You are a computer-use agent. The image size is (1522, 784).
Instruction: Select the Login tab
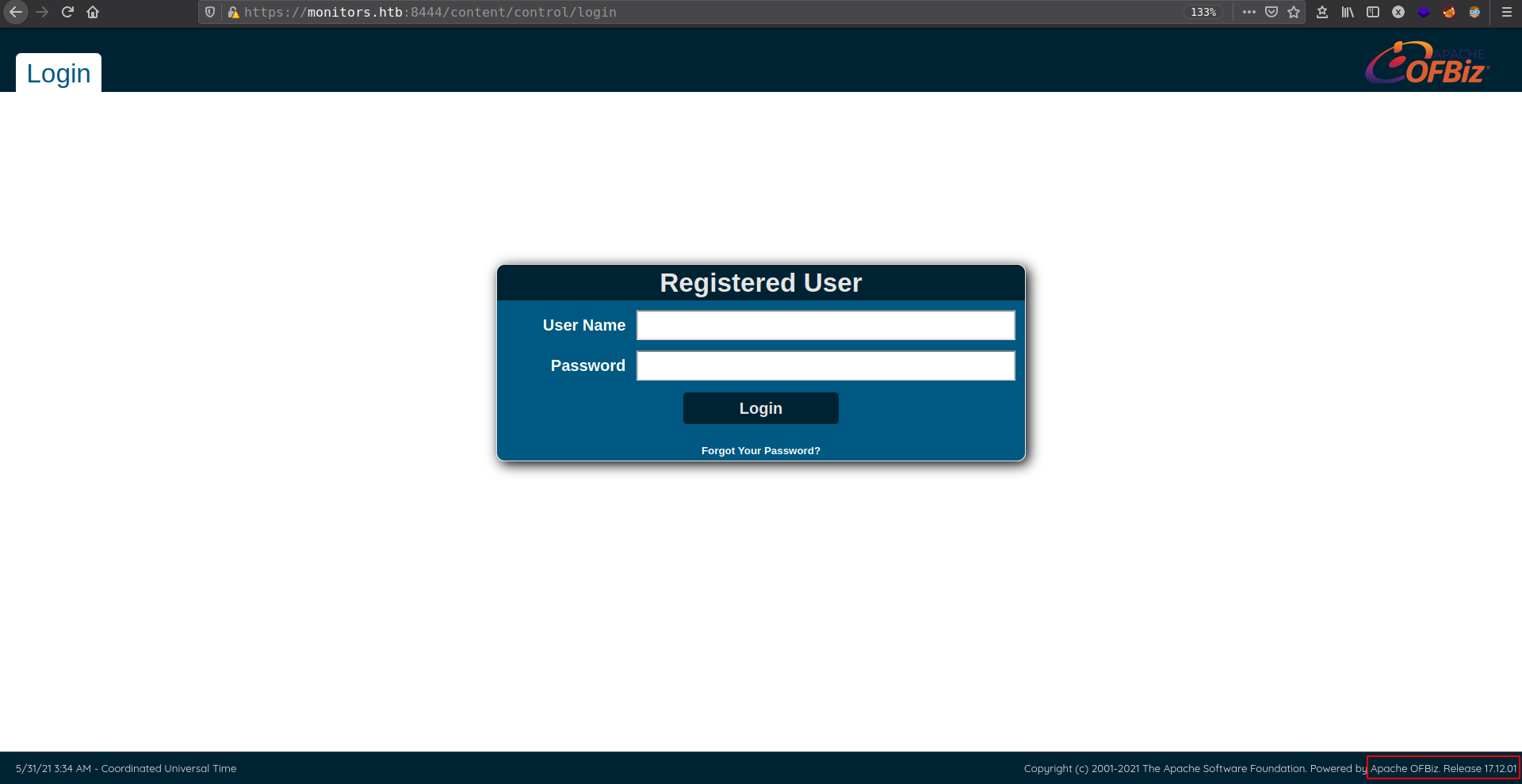point(59,73)
